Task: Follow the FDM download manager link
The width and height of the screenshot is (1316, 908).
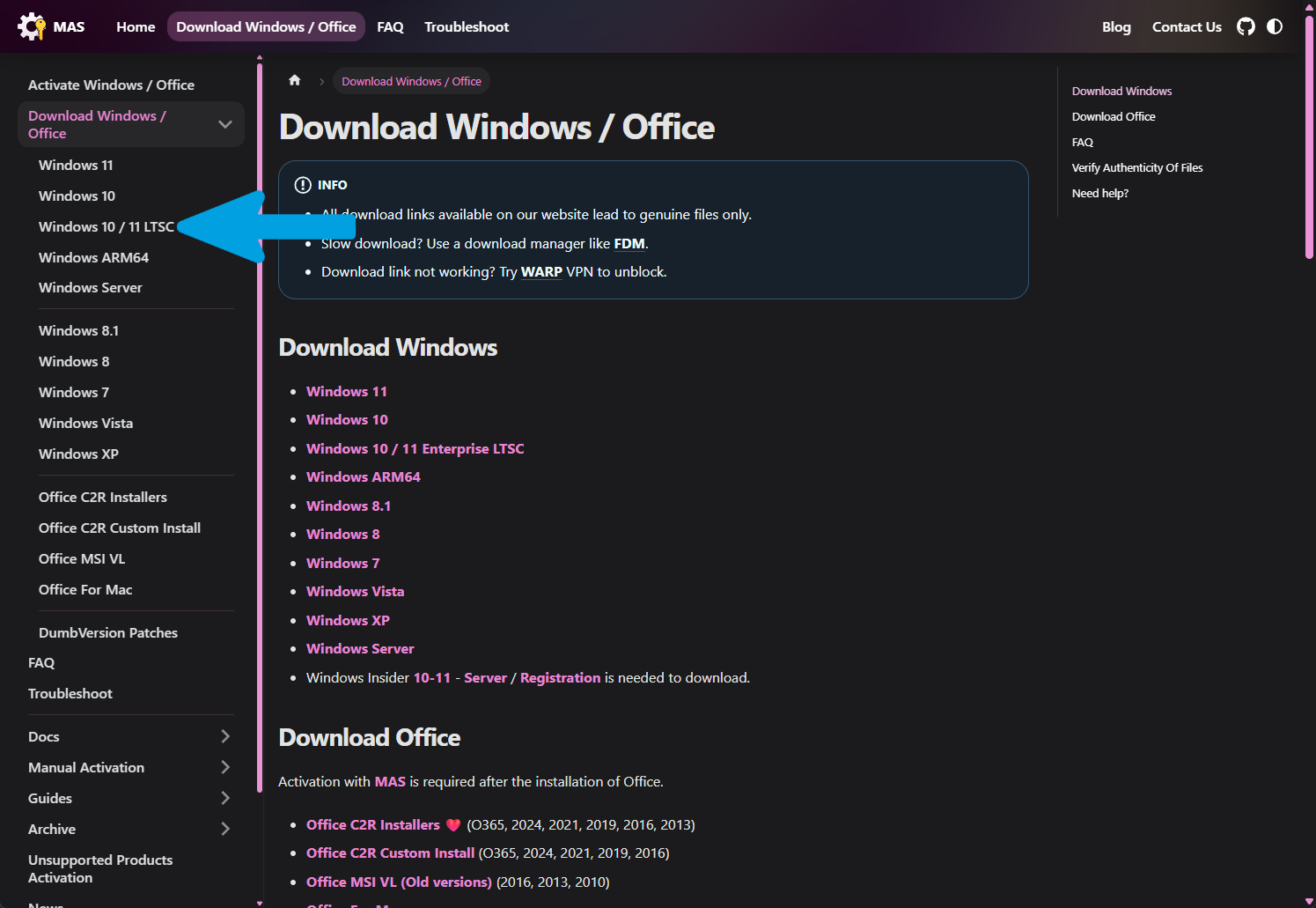Action: (x=629, y=244)
